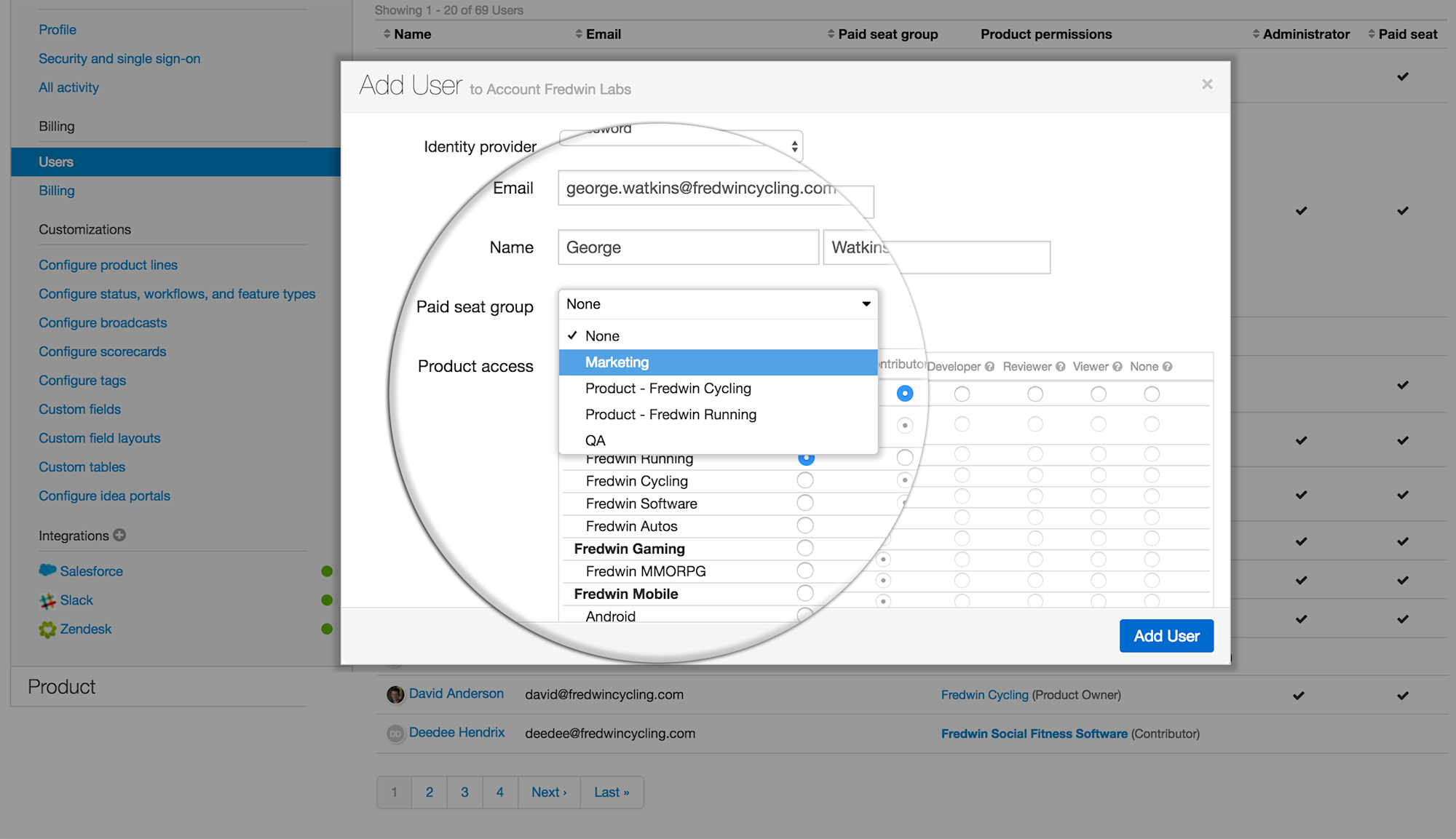The width and height of the screenshot is (1456, 839).
Task: Sort the table by the Name column arrows
Action: 387,33
